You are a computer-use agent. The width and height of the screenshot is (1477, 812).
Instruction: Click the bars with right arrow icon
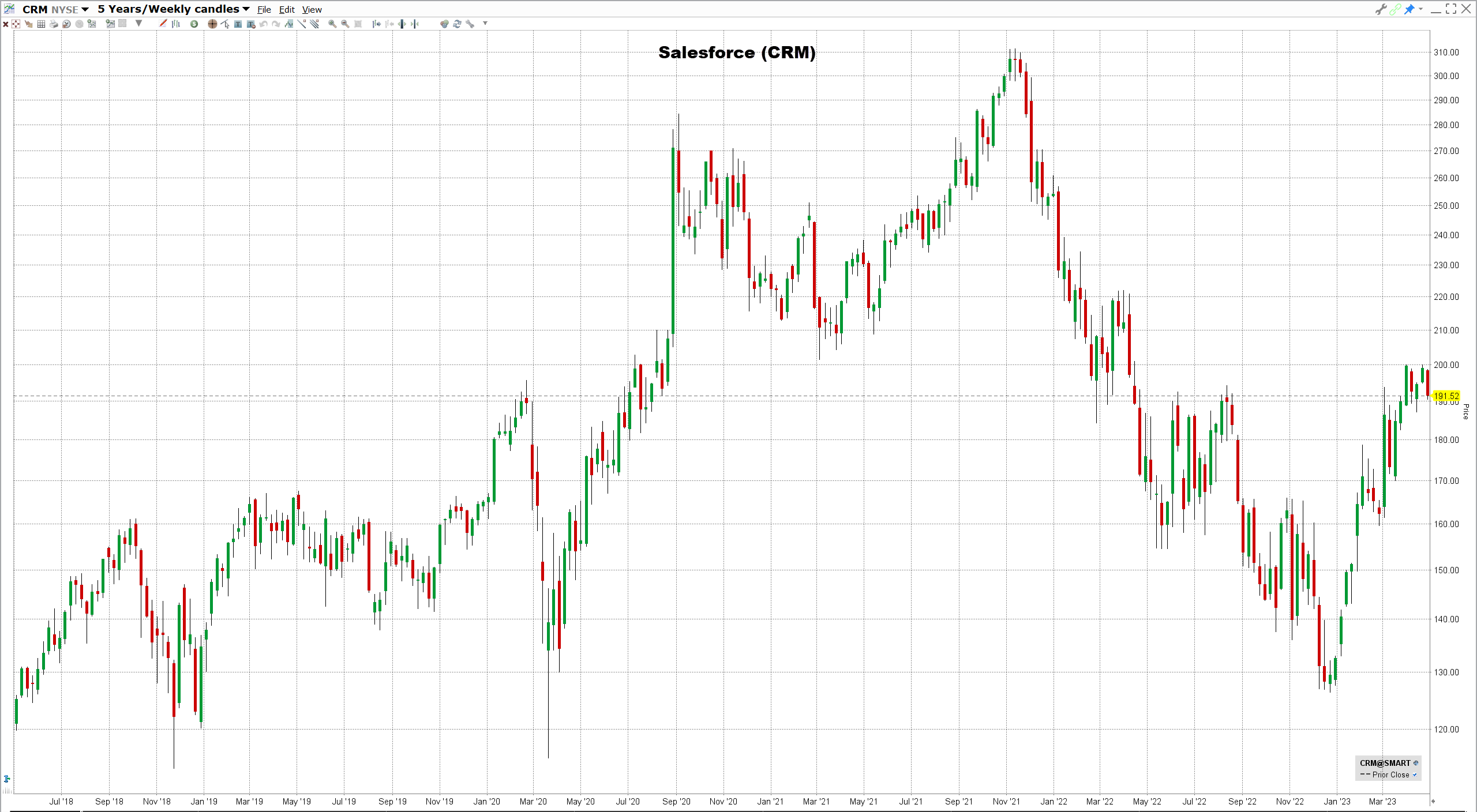pyautogui.click(x=377, y=24)
